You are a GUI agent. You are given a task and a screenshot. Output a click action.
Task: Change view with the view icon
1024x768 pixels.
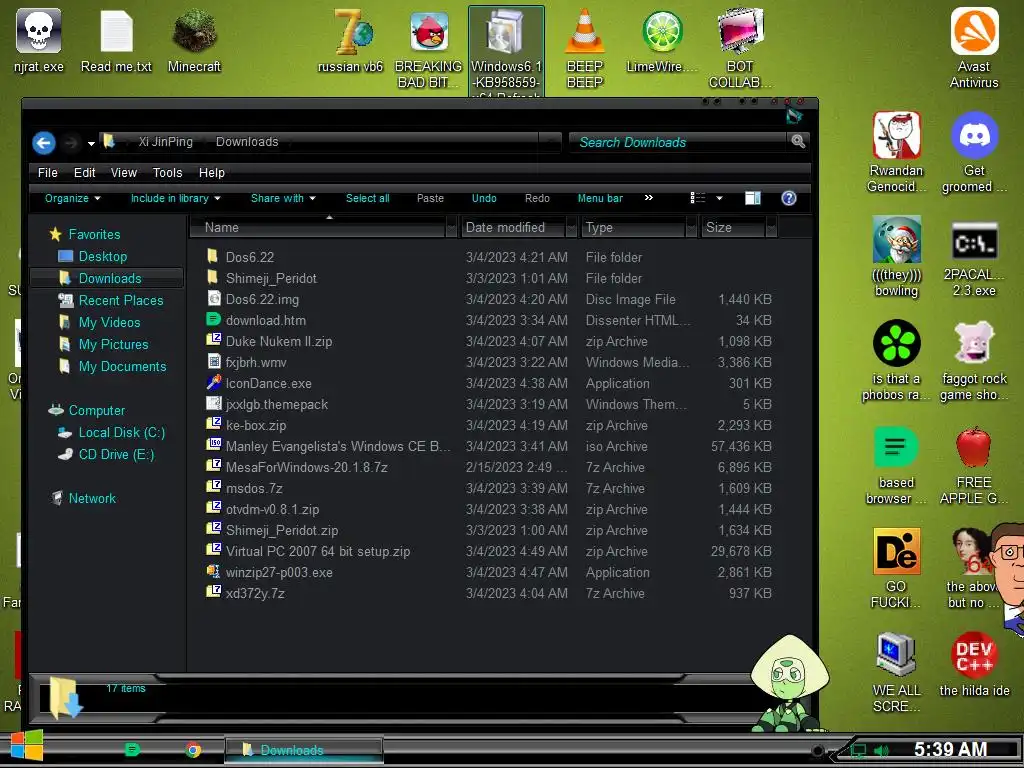(x=697, y=198)
